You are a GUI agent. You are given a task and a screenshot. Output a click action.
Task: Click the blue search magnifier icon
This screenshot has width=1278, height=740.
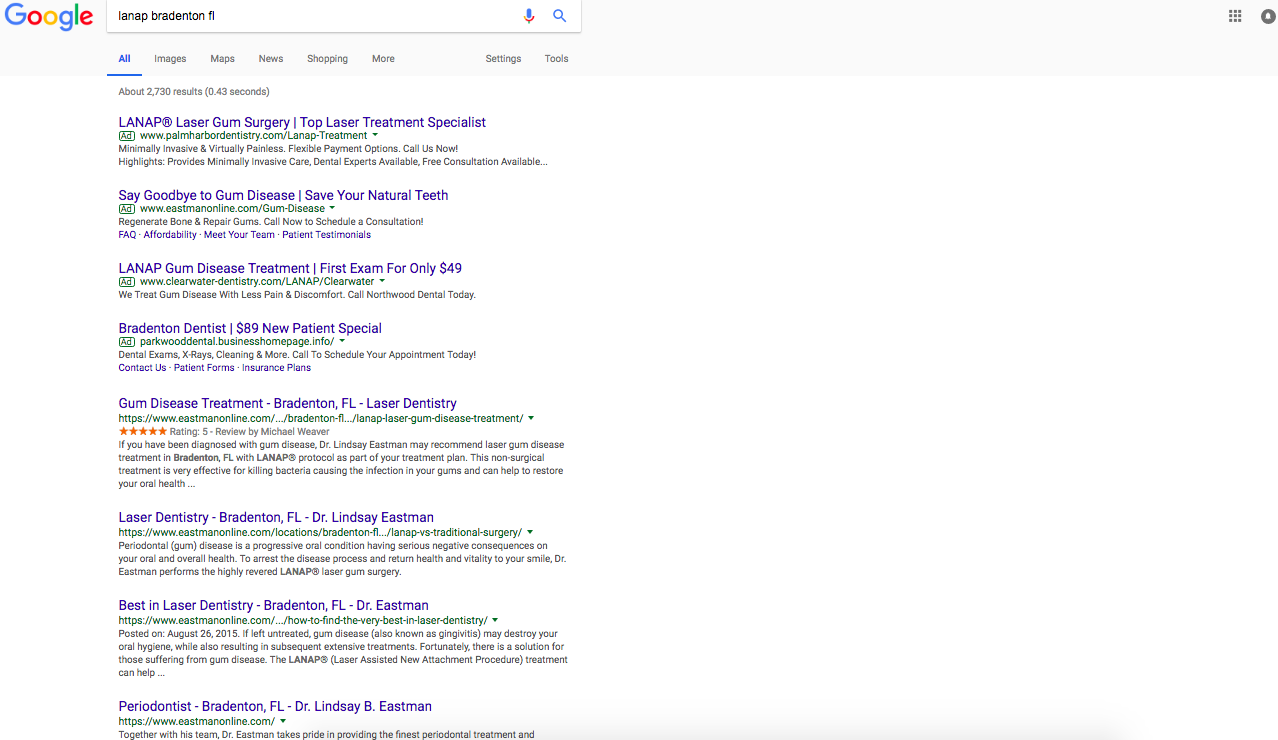click(559, 16)
